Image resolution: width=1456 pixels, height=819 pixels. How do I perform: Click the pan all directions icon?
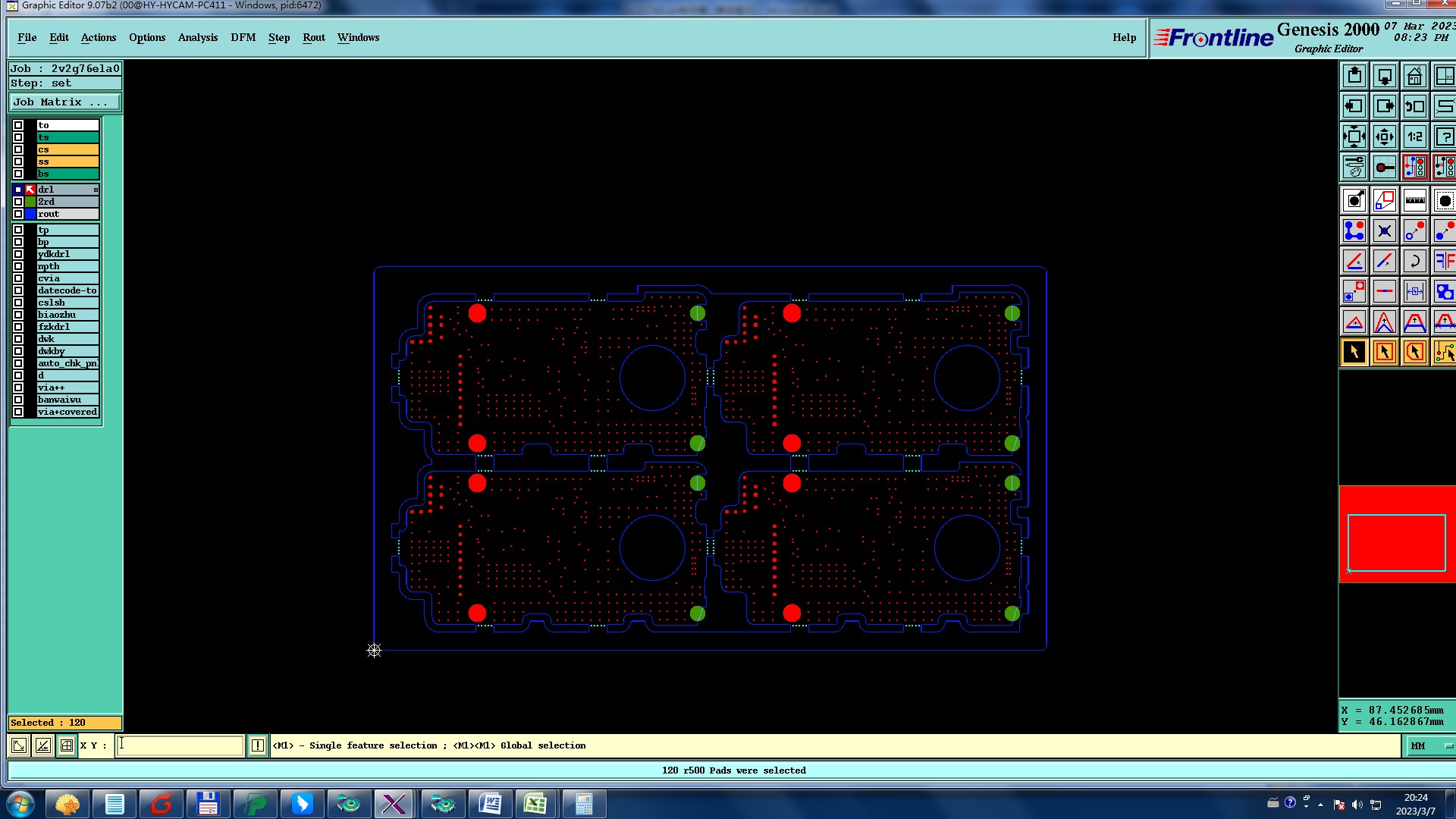pos(1384,137)
